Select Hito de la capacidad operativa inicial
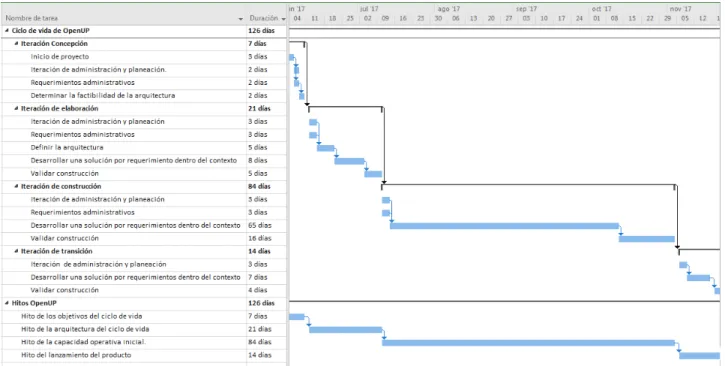The width and height of the screenshot is (725, 366). (84, 342)
